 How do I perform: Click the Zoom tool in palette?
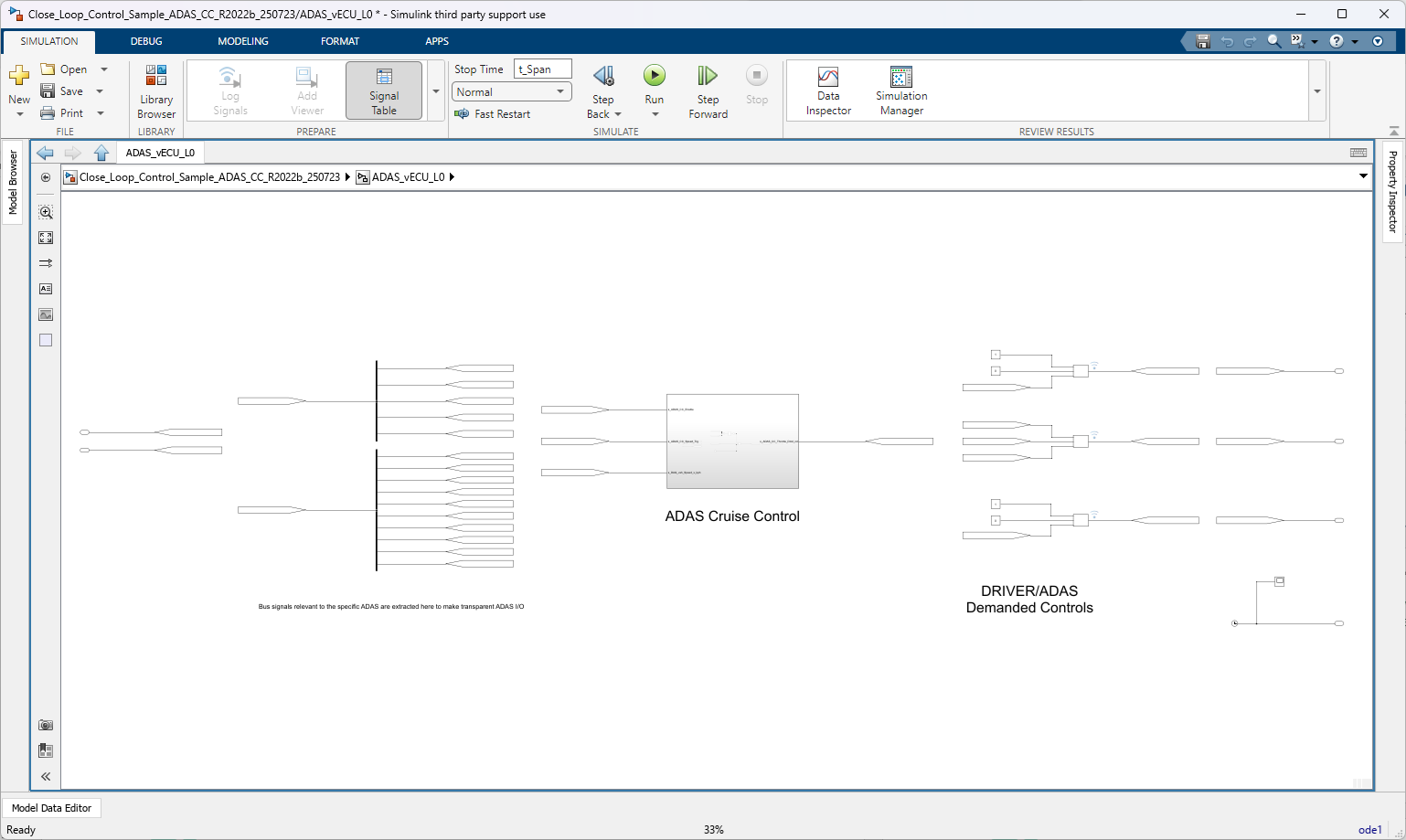coord(46,212)
